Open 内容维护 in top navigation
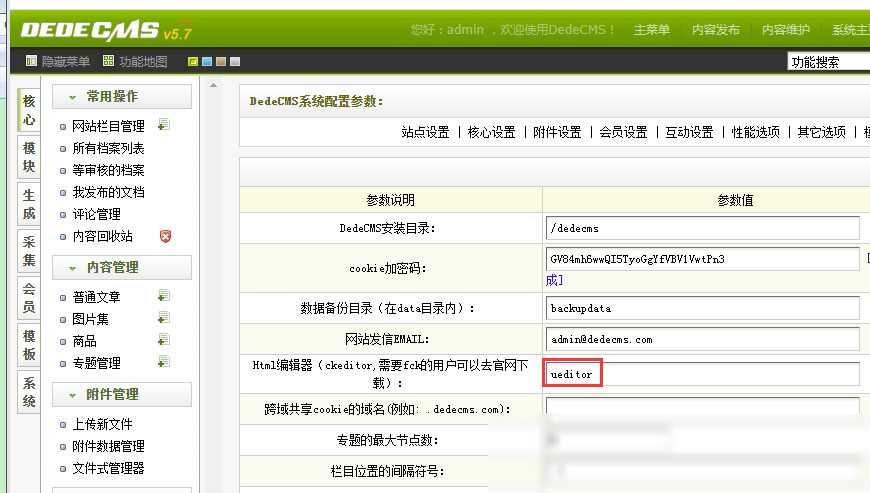 [786, 30]
